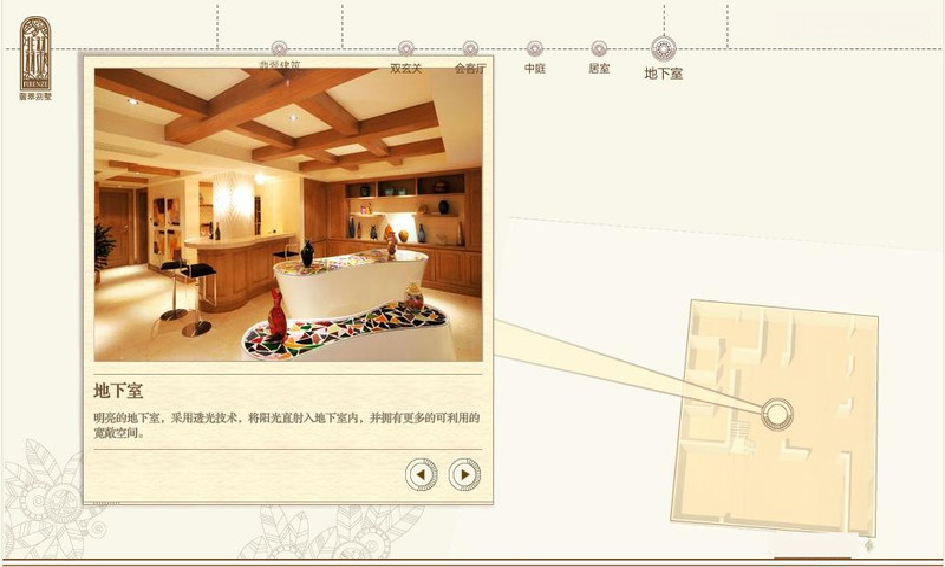Open the 会客厅 section label

point(470,69)
